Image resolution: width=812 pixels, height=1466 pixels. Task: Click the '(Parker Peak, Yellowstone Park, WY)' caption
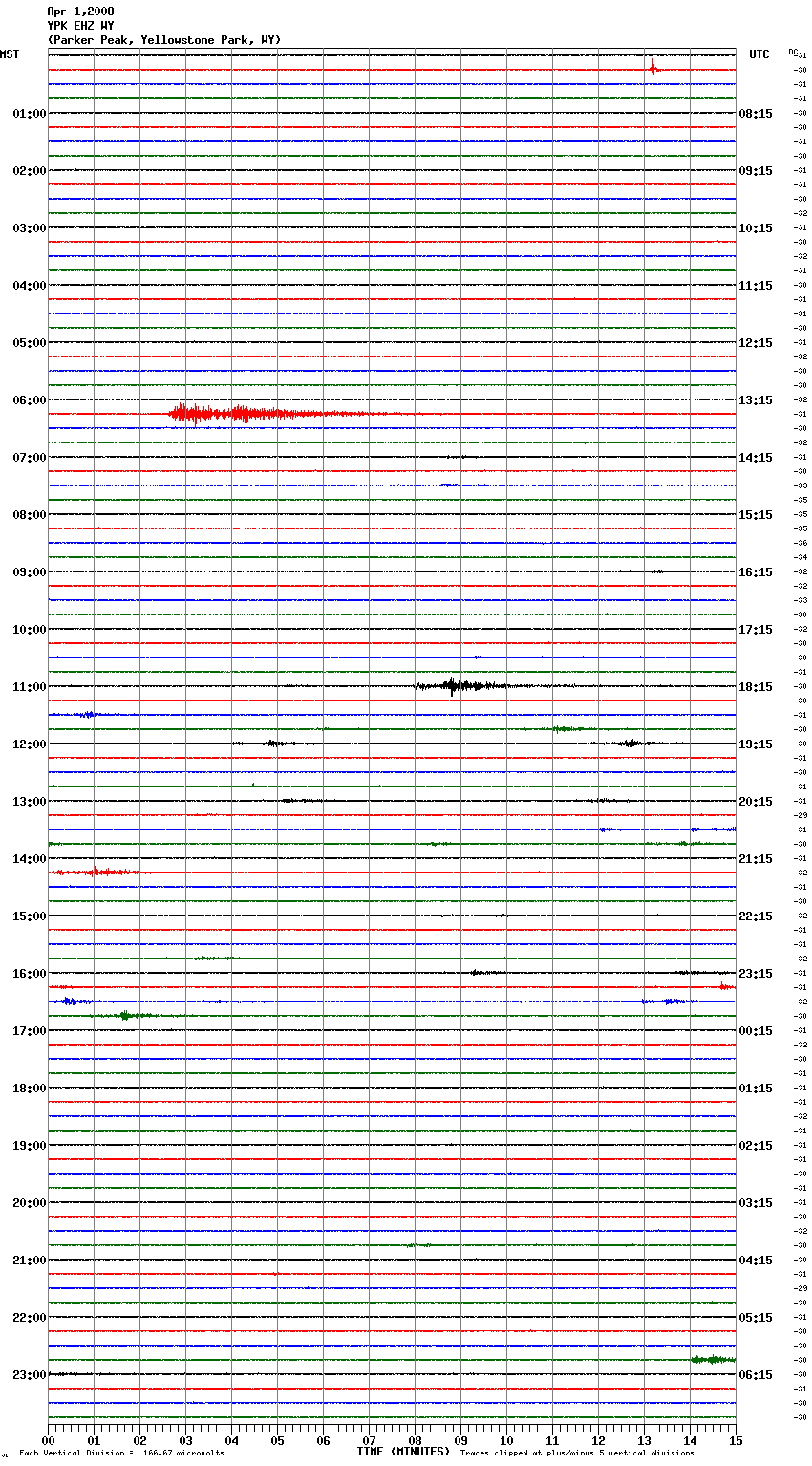pyautogui.click(x=164, y=40)
